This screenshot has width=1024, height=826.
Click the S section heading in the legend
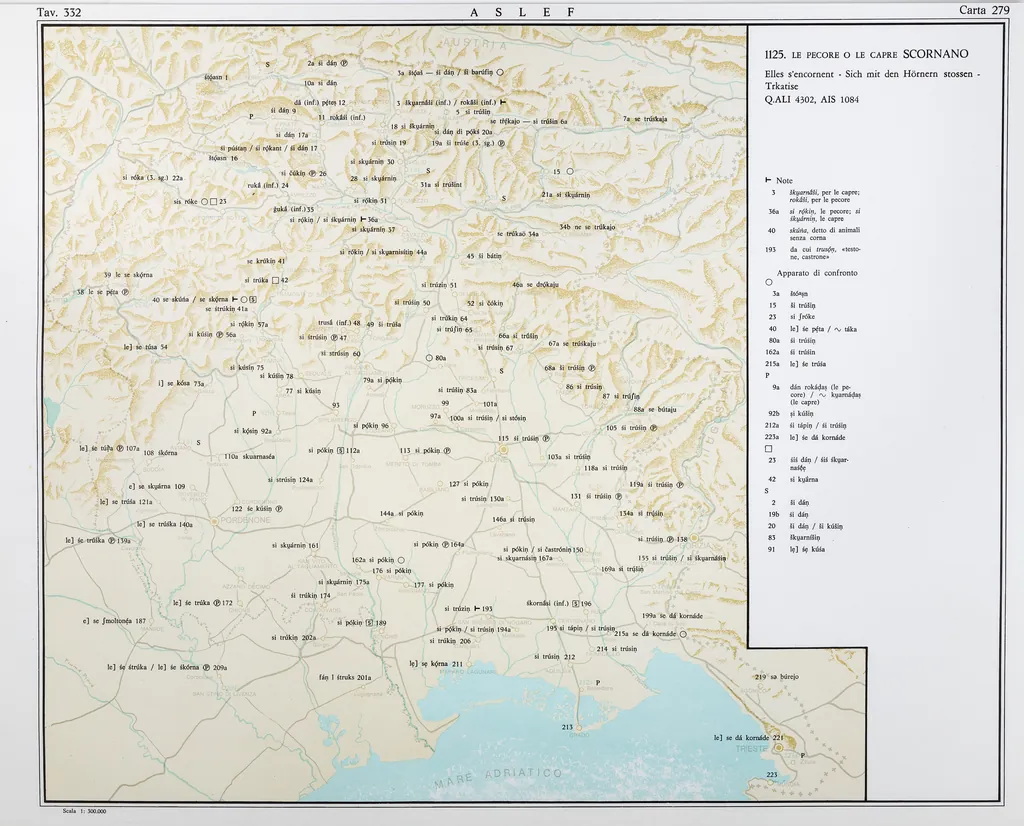pos(767,490)
